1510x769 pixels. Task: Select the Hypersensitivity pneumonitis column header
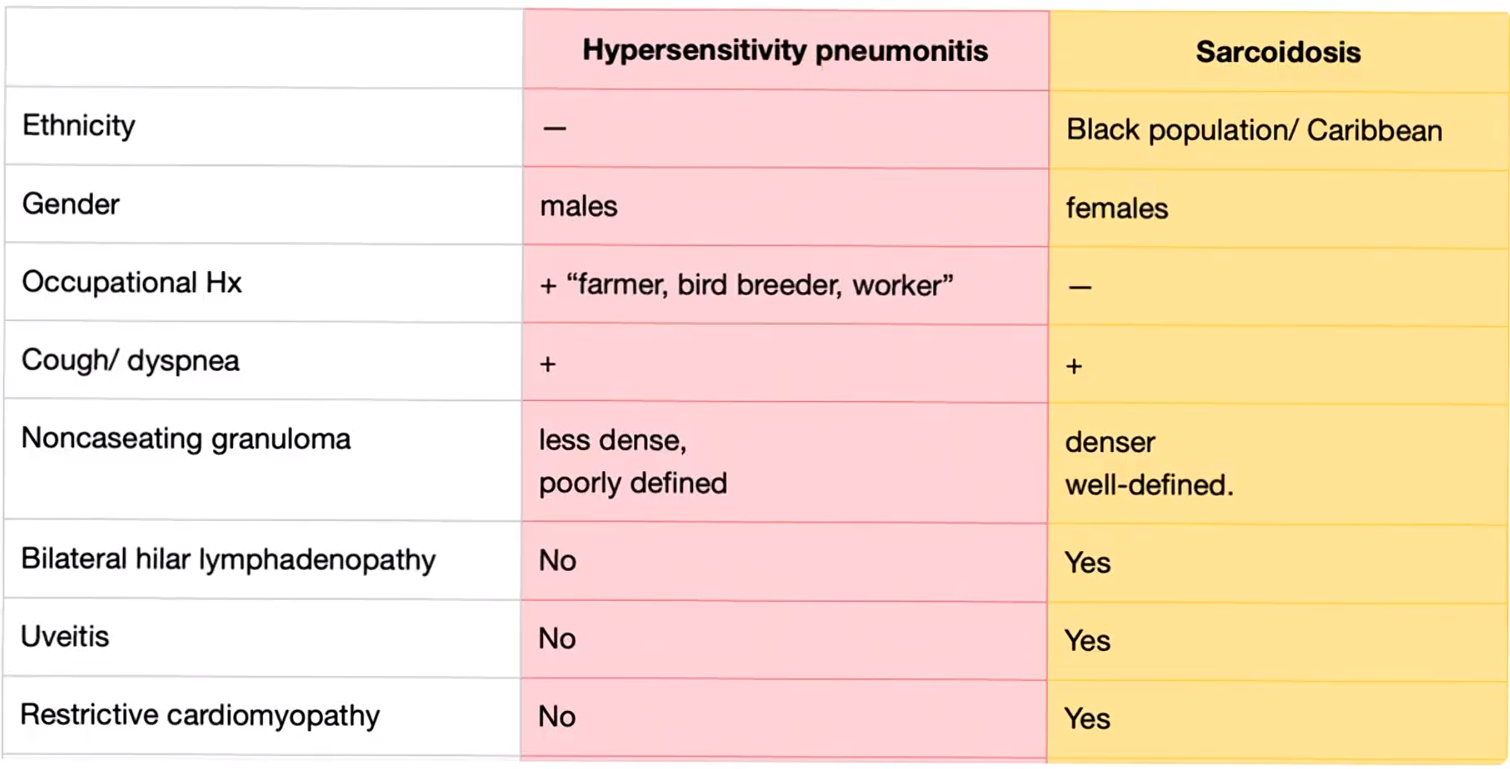pyautogui.click(x=785, y=51)
